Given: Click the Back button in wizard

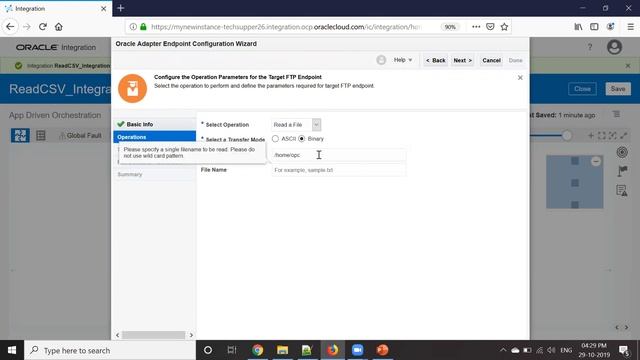Looking at the screenshot, I should [x=436, y=60].
